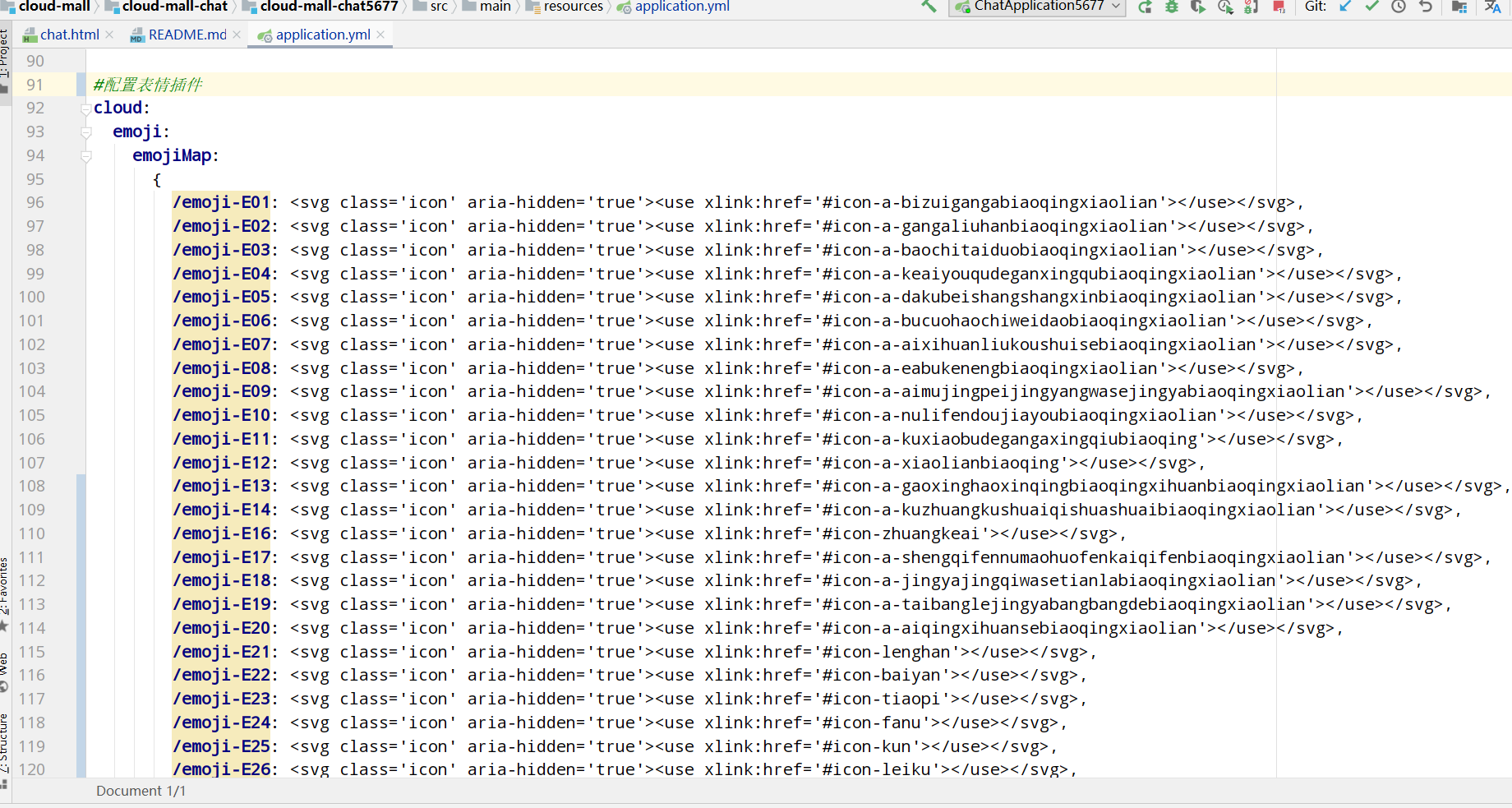Place cursor on the '/emoji-E05' key

pos(221,297)
